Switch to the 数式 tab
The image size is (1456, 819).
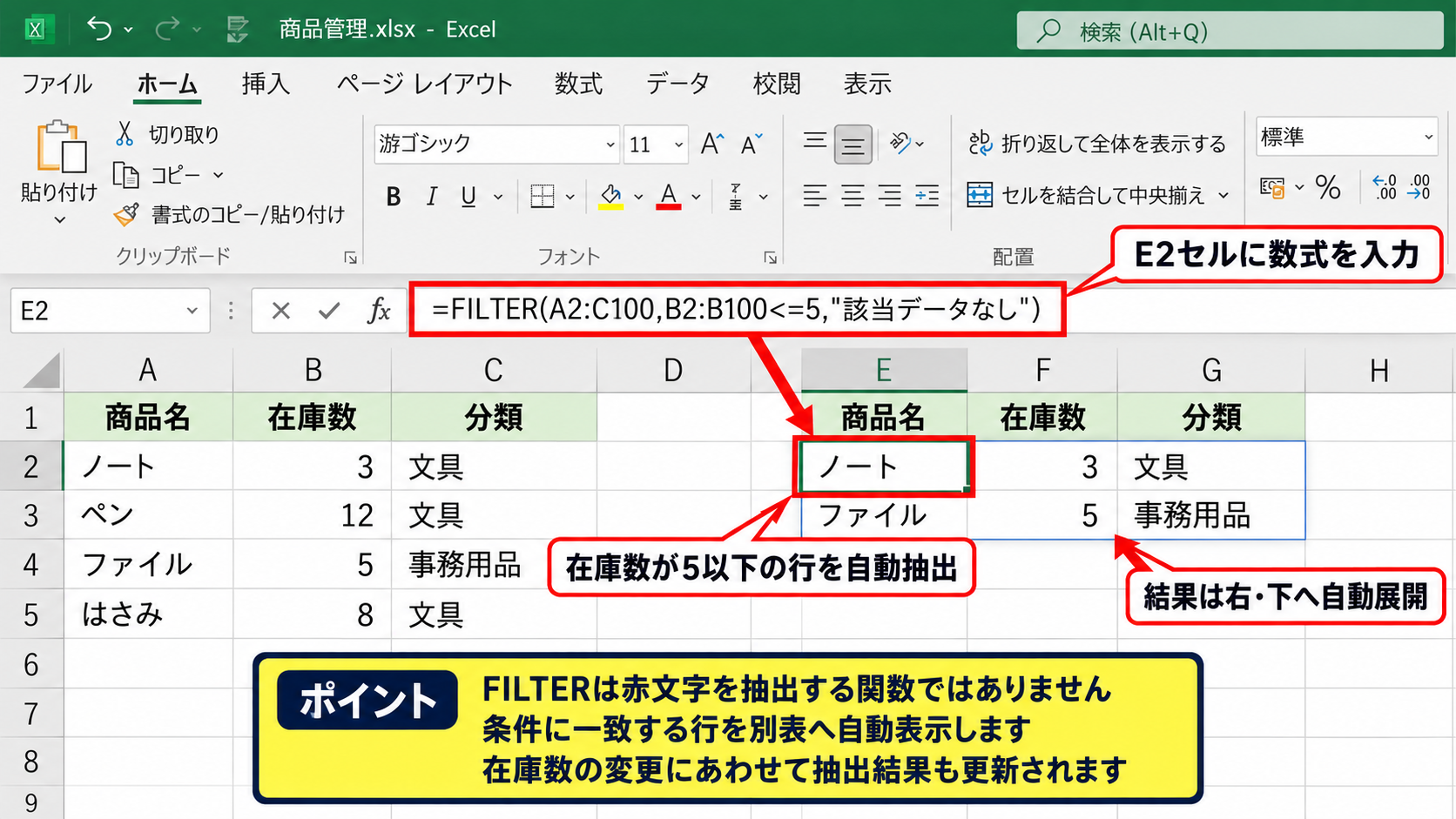[x=578, y=84]
